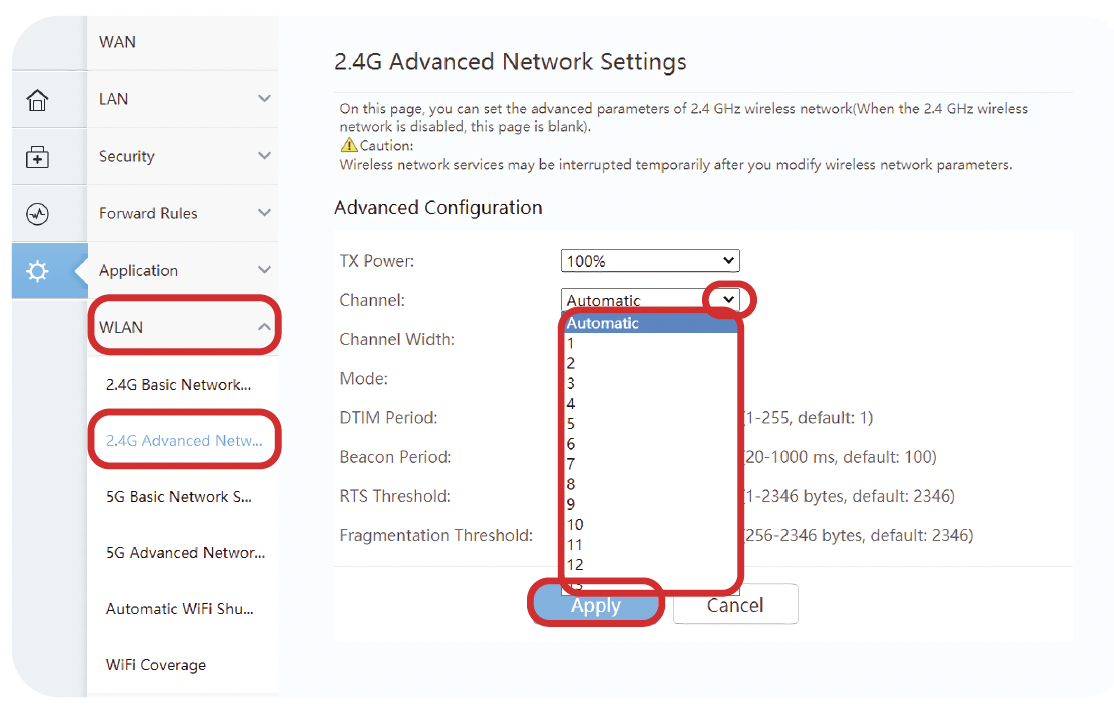This screenshot has height=710, width=1114.
Task: Click the system status monitor icon
Action: coord(37,214)
